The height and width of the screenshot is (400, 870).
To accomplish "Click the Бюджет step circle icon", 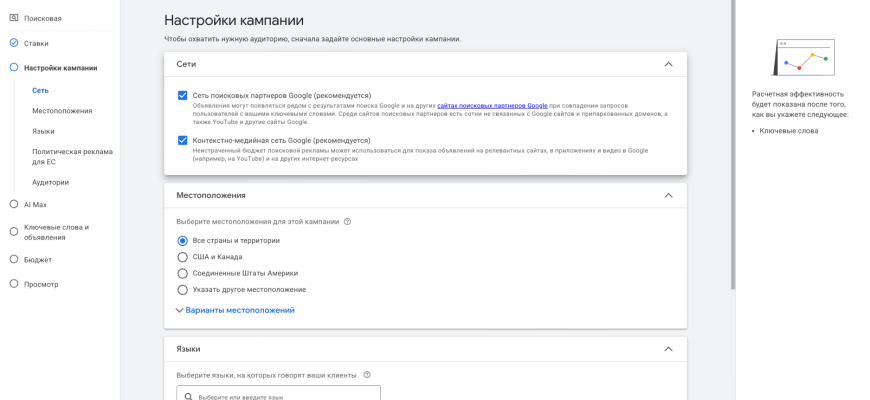I will pos(14,259).
